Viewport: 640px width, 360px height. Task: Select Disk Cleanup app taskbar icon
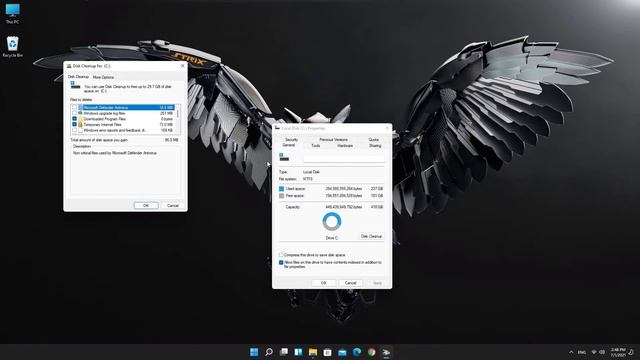(x=386, y=352)
